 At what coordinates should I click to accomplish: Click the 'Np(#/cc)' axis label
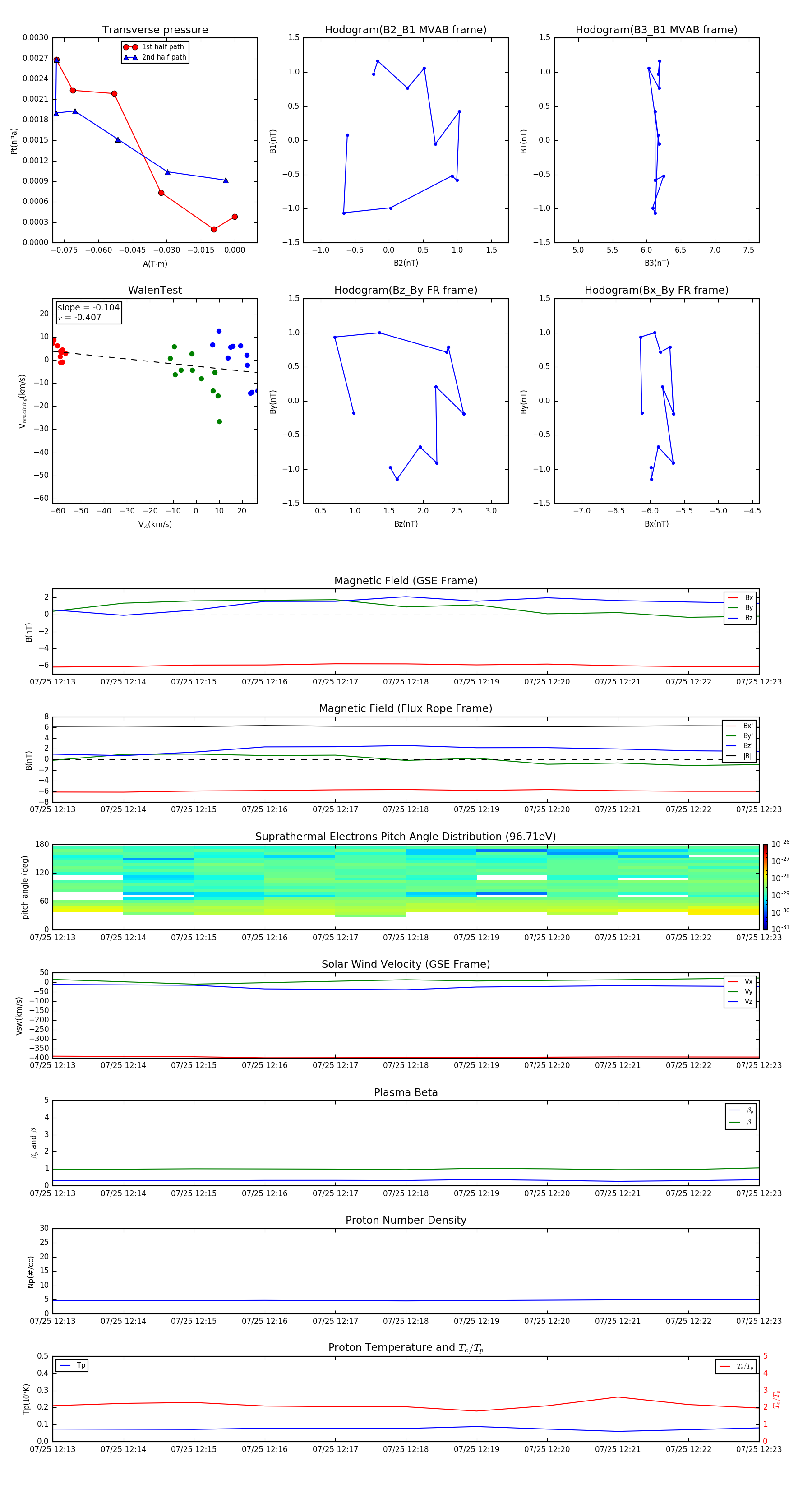31,1271
